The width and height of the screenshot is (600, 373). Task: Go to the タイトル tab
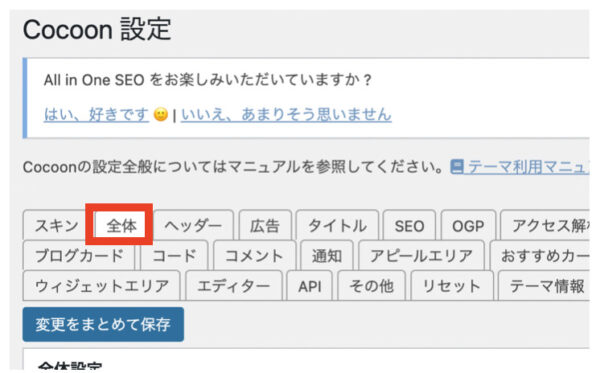pyautogui.click(x=337, y=225)
